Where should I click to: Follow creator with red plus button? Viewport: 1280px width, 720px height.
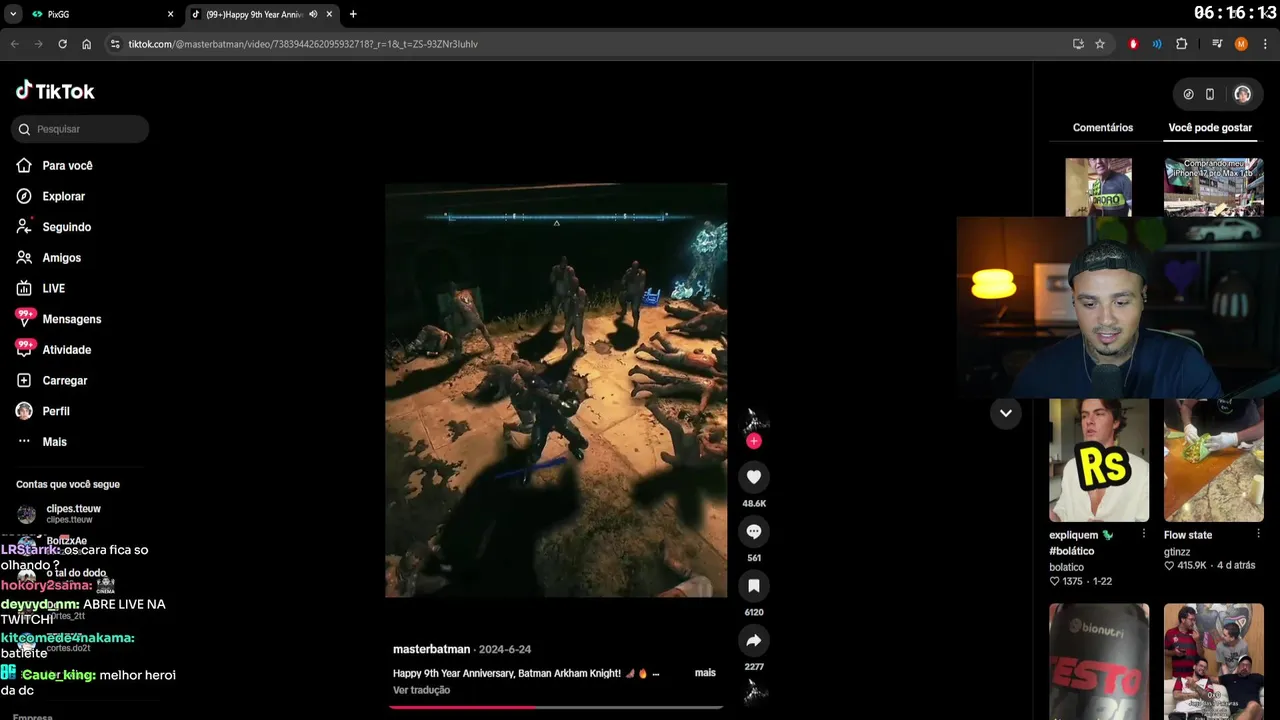tap(754, 441)
